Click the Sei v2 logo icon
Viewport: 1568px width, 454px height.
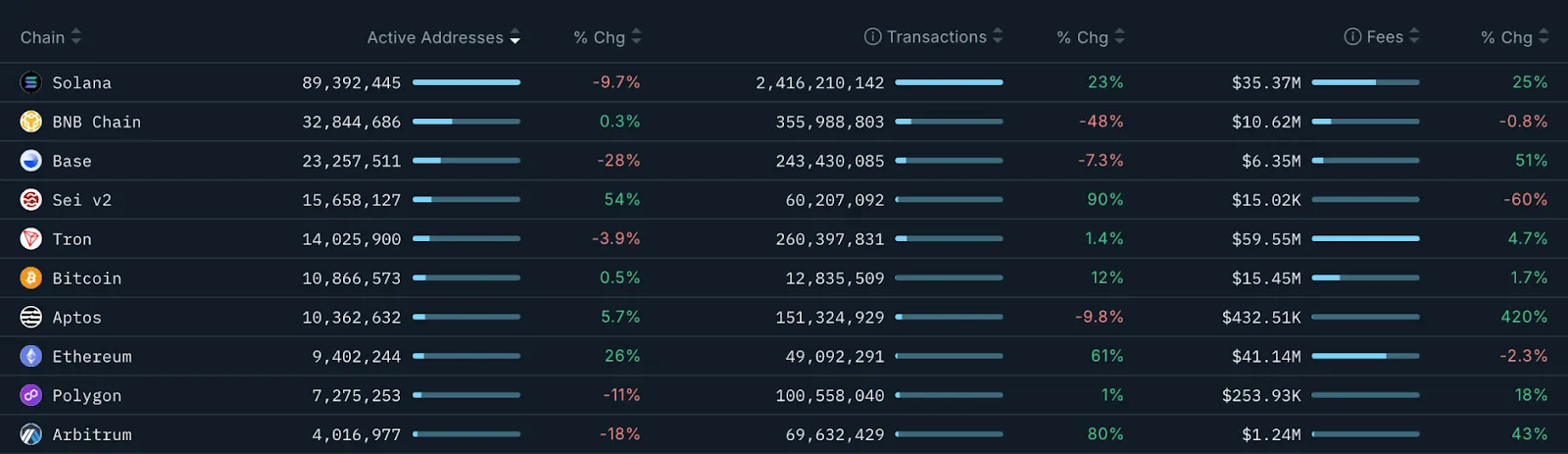pos(30,200)
